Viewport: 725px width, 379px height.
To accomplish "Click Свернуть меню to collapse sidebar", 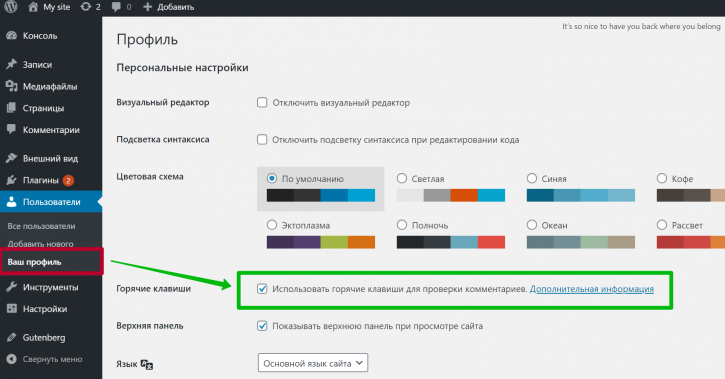I will (52, 359).
